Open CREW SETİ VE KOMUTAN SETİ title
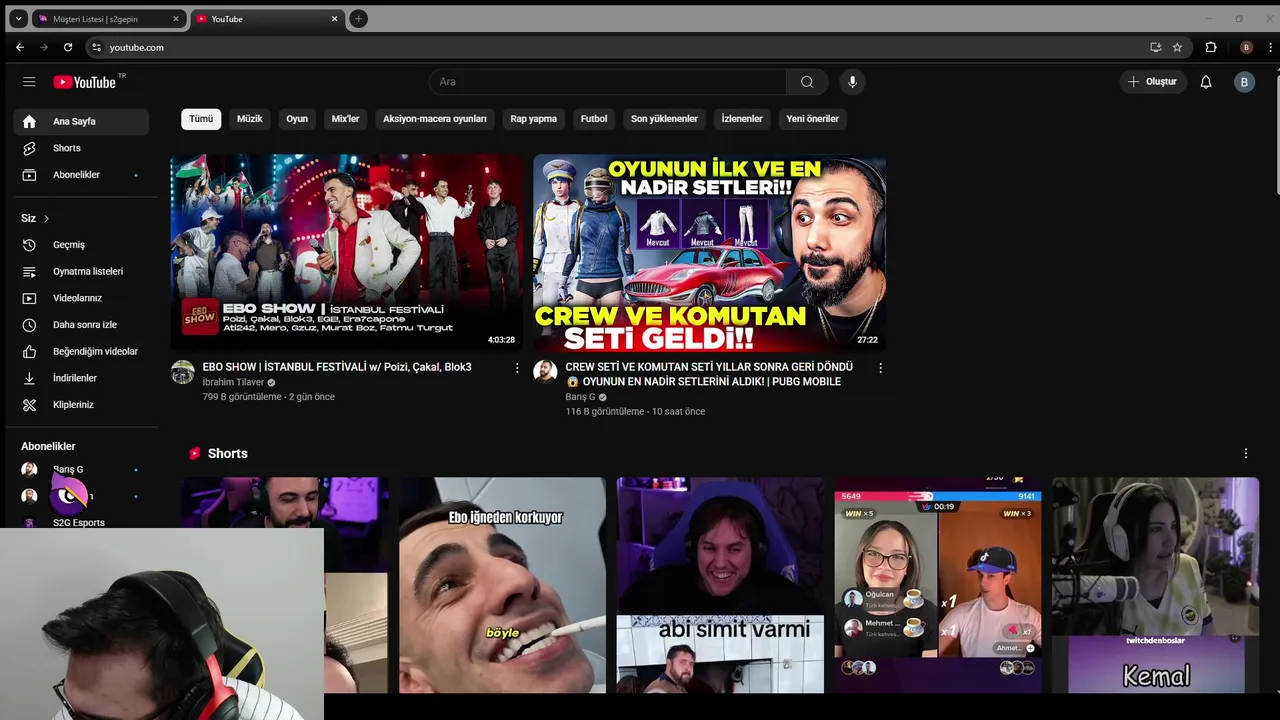This screenshot has width=1280, height=720. (709, 374)
